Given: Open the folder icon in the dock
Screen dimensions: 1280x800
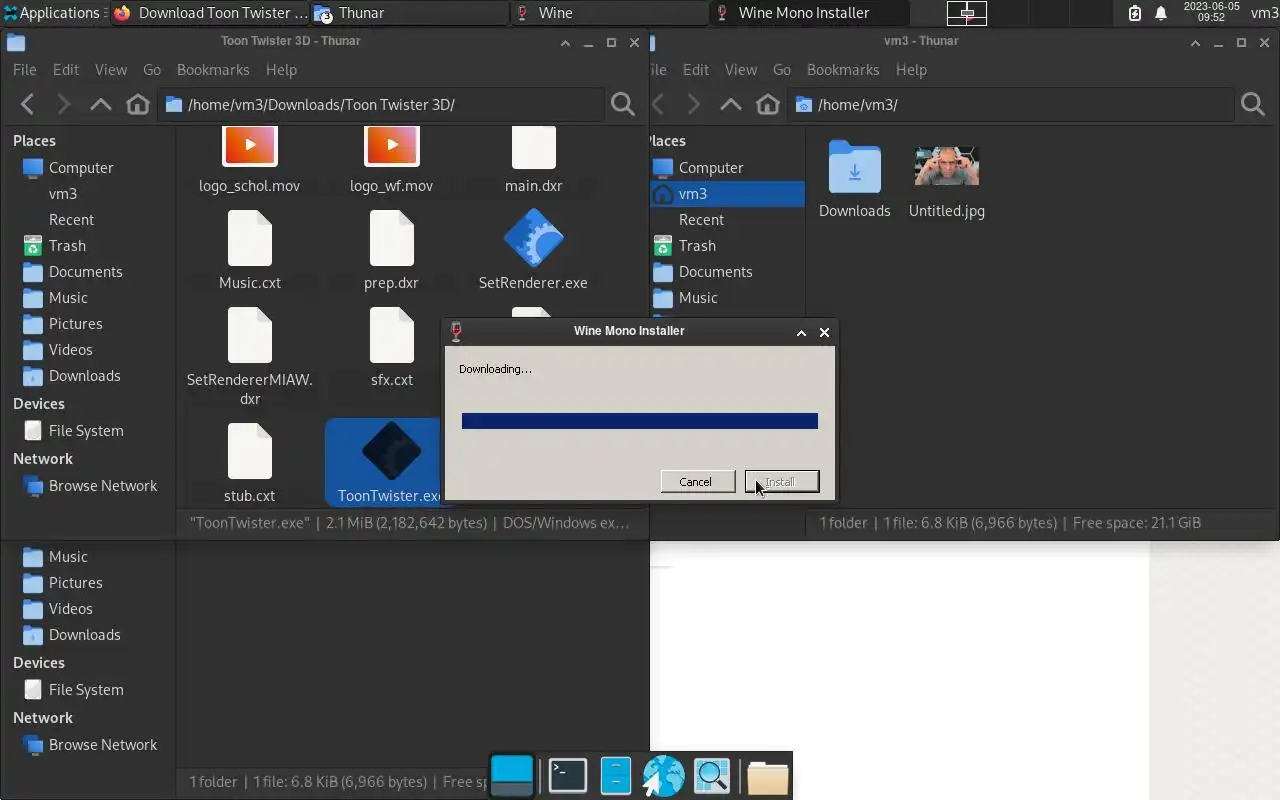Looking at the screenshot, I should [767, 776].
